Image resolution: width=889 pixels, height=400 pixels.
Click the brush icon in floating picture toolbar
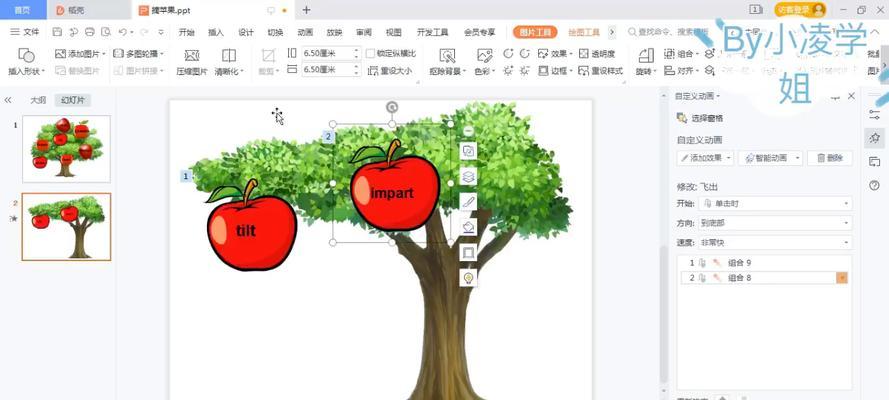point(468,202)
